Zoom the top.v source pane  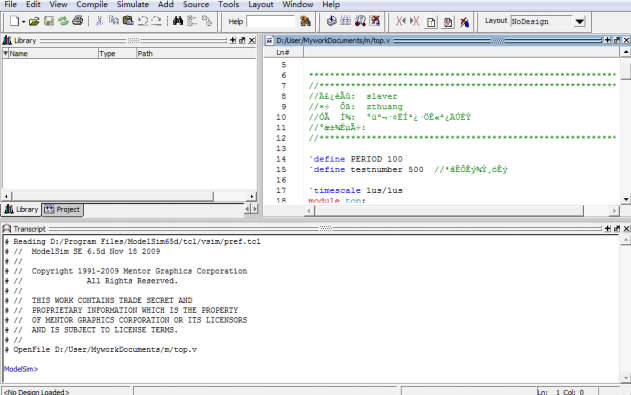click(x=607, y=40)
